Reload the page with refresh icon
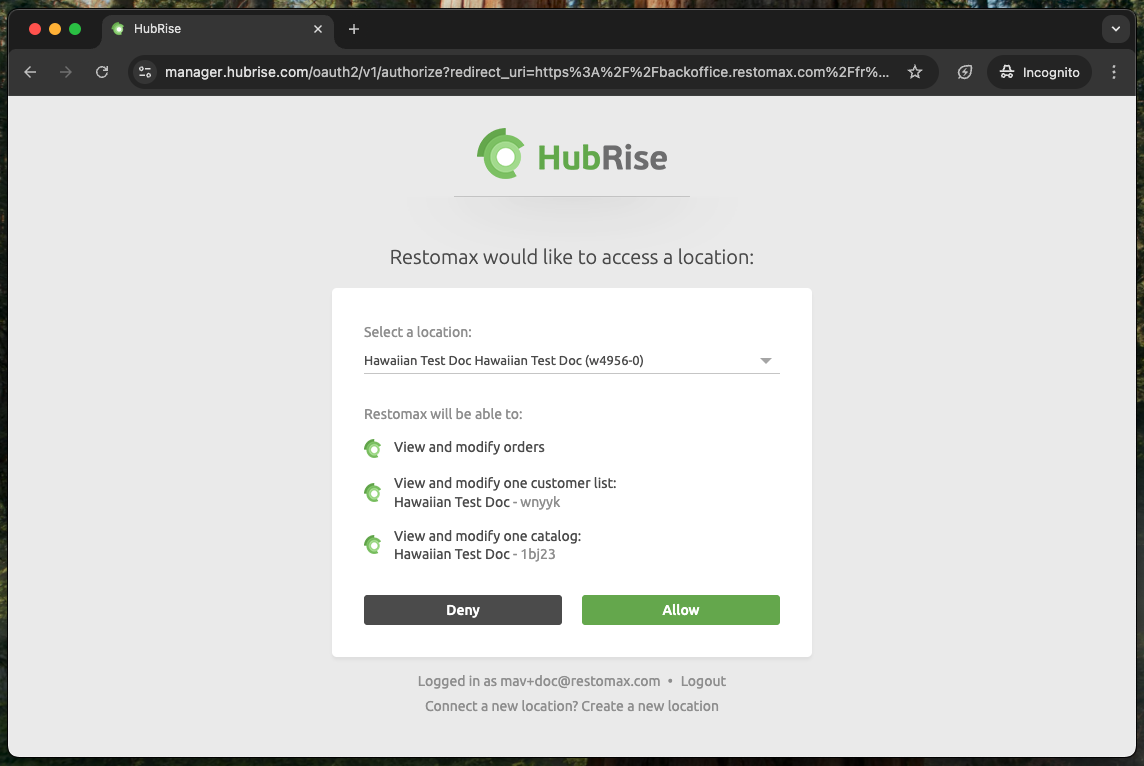The image size is (1144, 766). 101,72
